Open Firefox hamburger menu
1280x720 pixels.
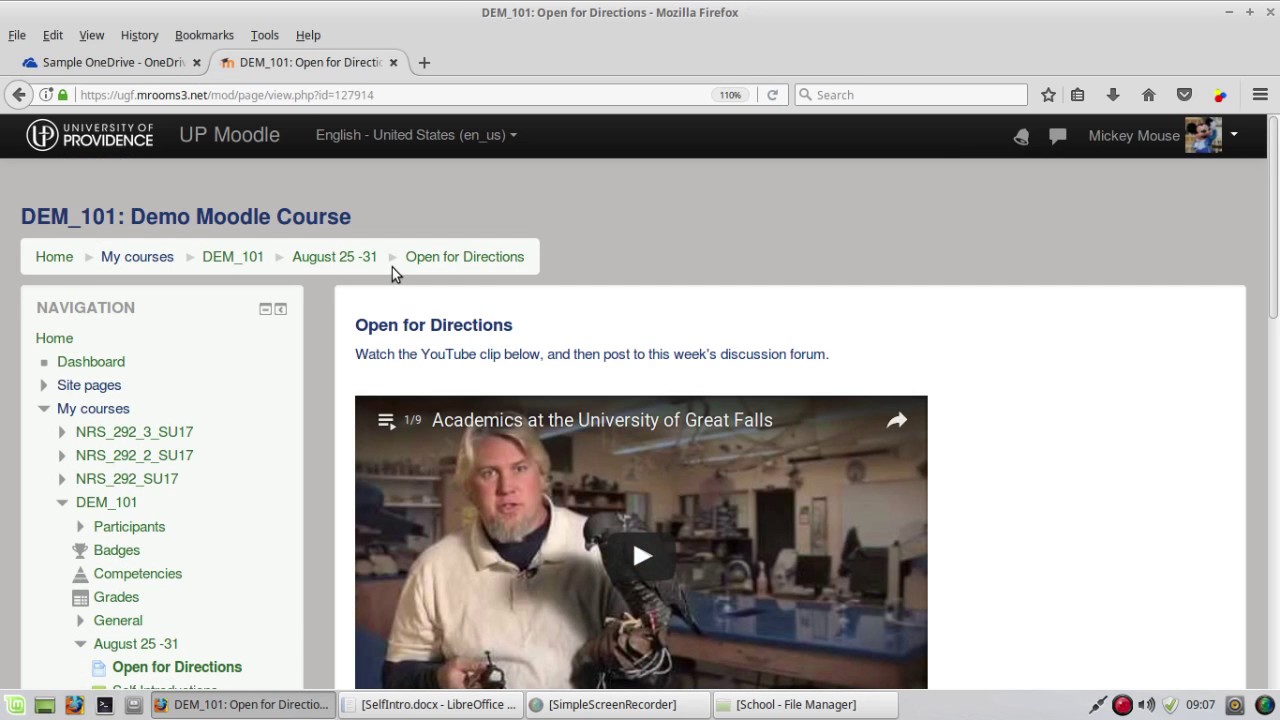point(1260,95)
